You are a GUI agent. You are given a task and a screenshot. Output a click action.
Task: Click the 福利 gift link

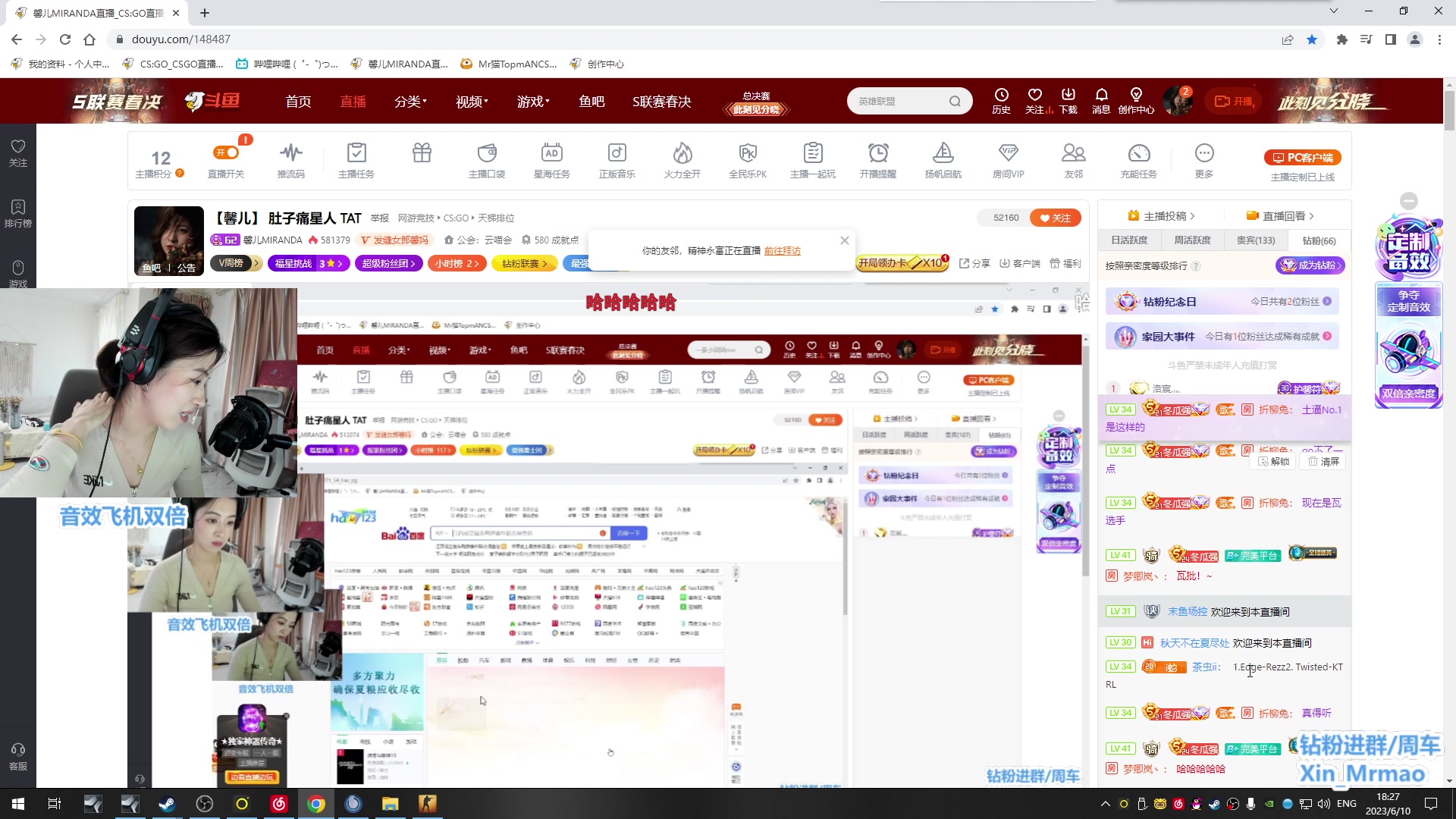(x=1065, y=263)
